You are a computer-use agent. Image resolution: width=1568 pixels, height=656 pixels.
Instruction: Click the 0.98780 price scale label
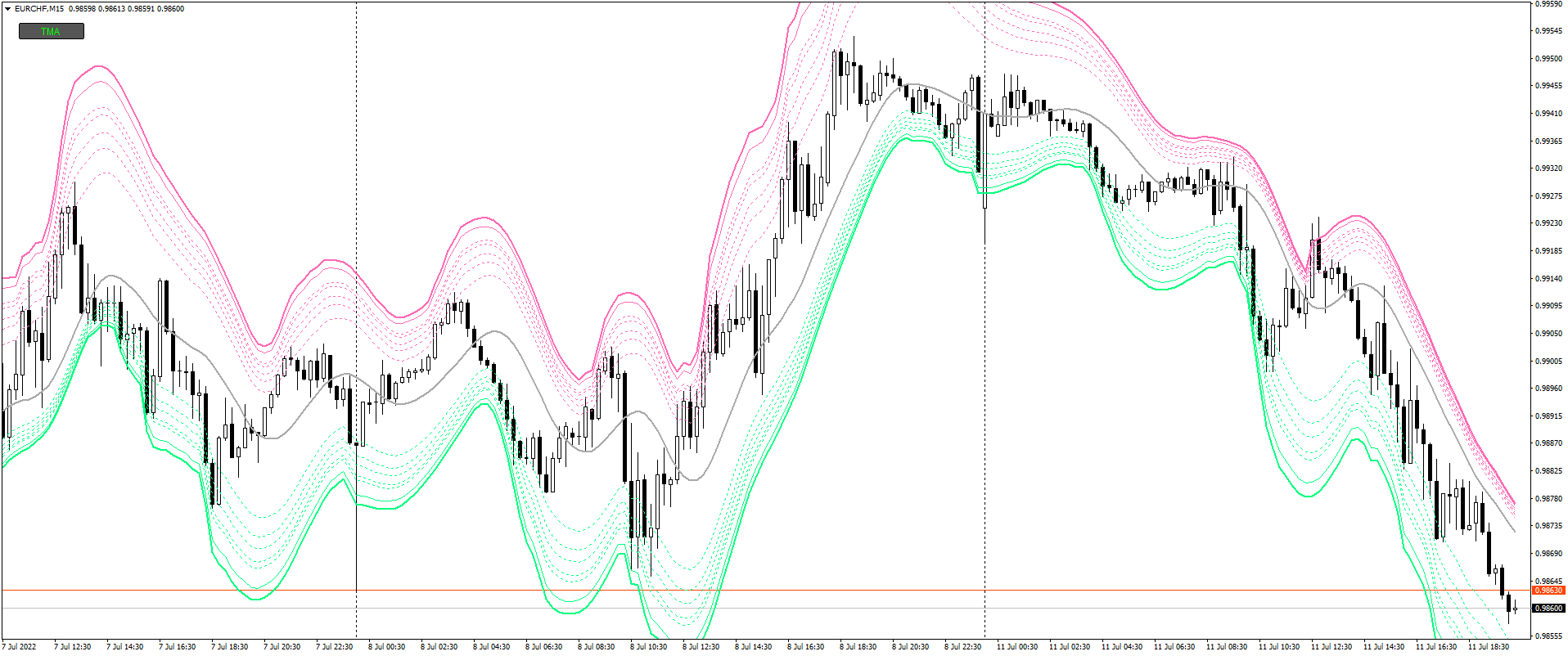(x=1548, y=499)
